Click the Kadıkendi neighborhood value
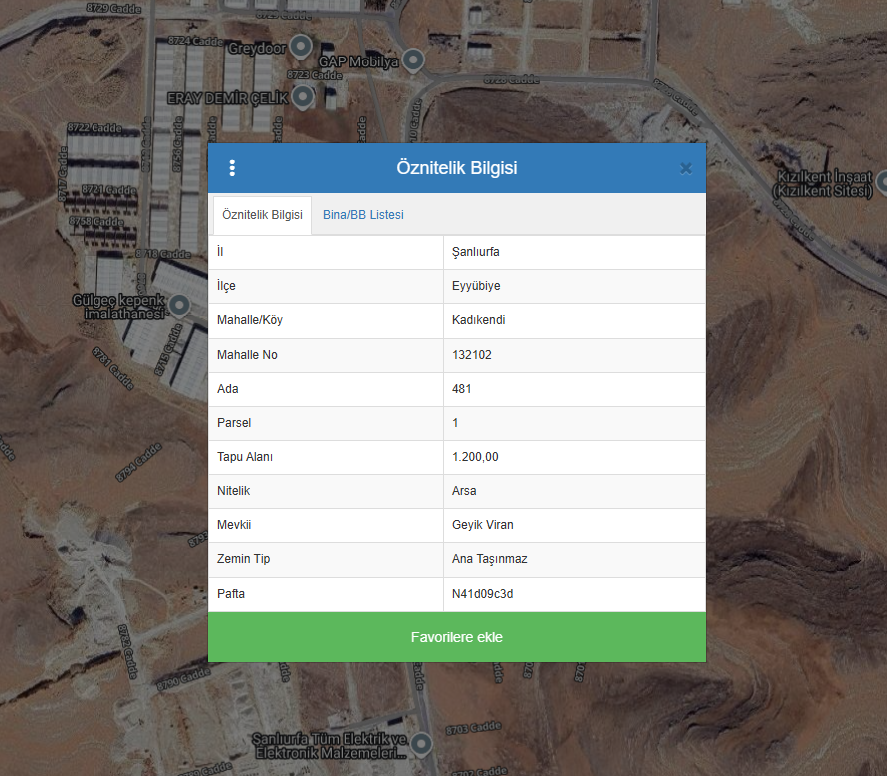This screenshot has height=776, width=887. point(478,320)
